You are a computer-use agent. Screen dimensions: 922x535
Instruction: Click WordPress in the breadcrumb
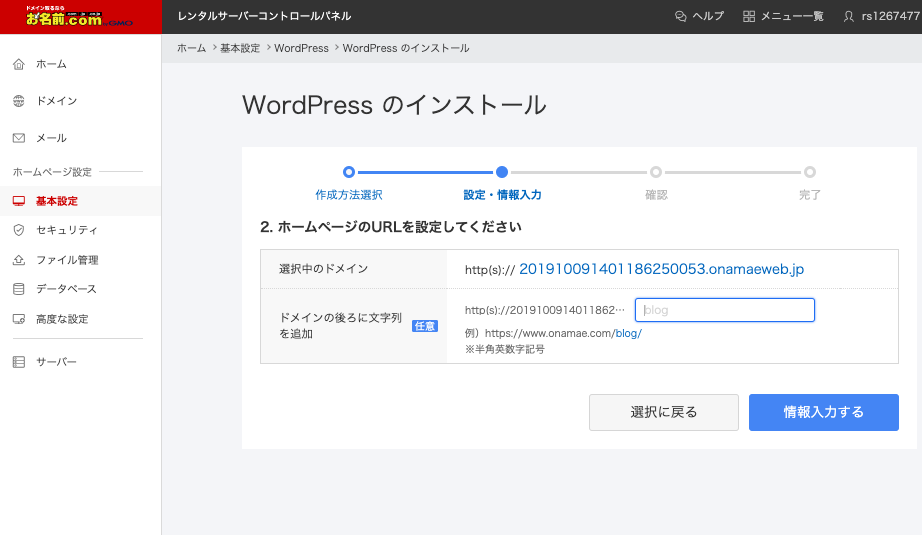(301, 48)
